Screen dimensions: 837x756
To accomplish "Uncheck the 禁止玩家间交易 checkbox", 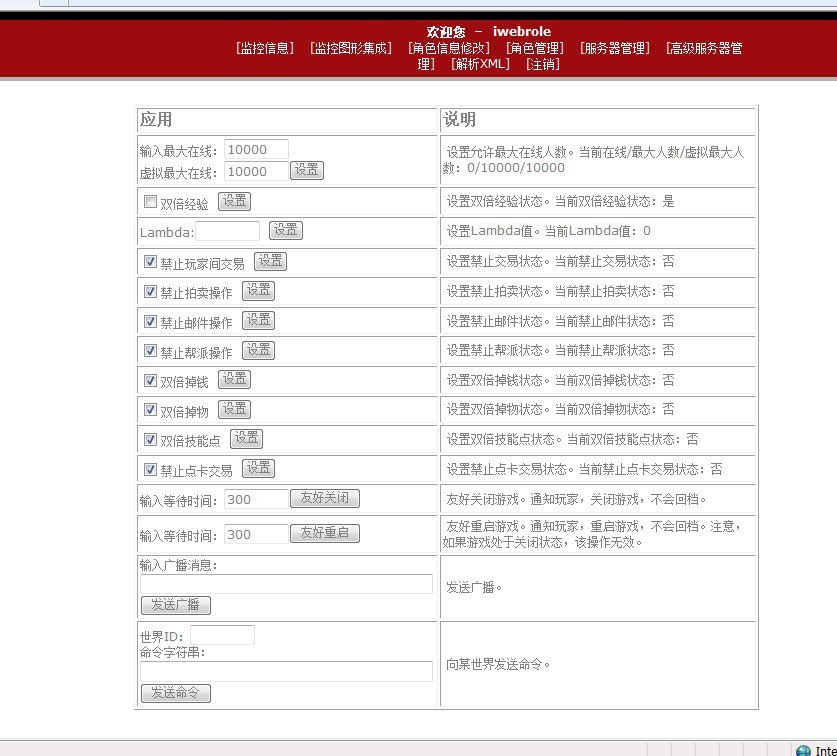I will [151, 263].
